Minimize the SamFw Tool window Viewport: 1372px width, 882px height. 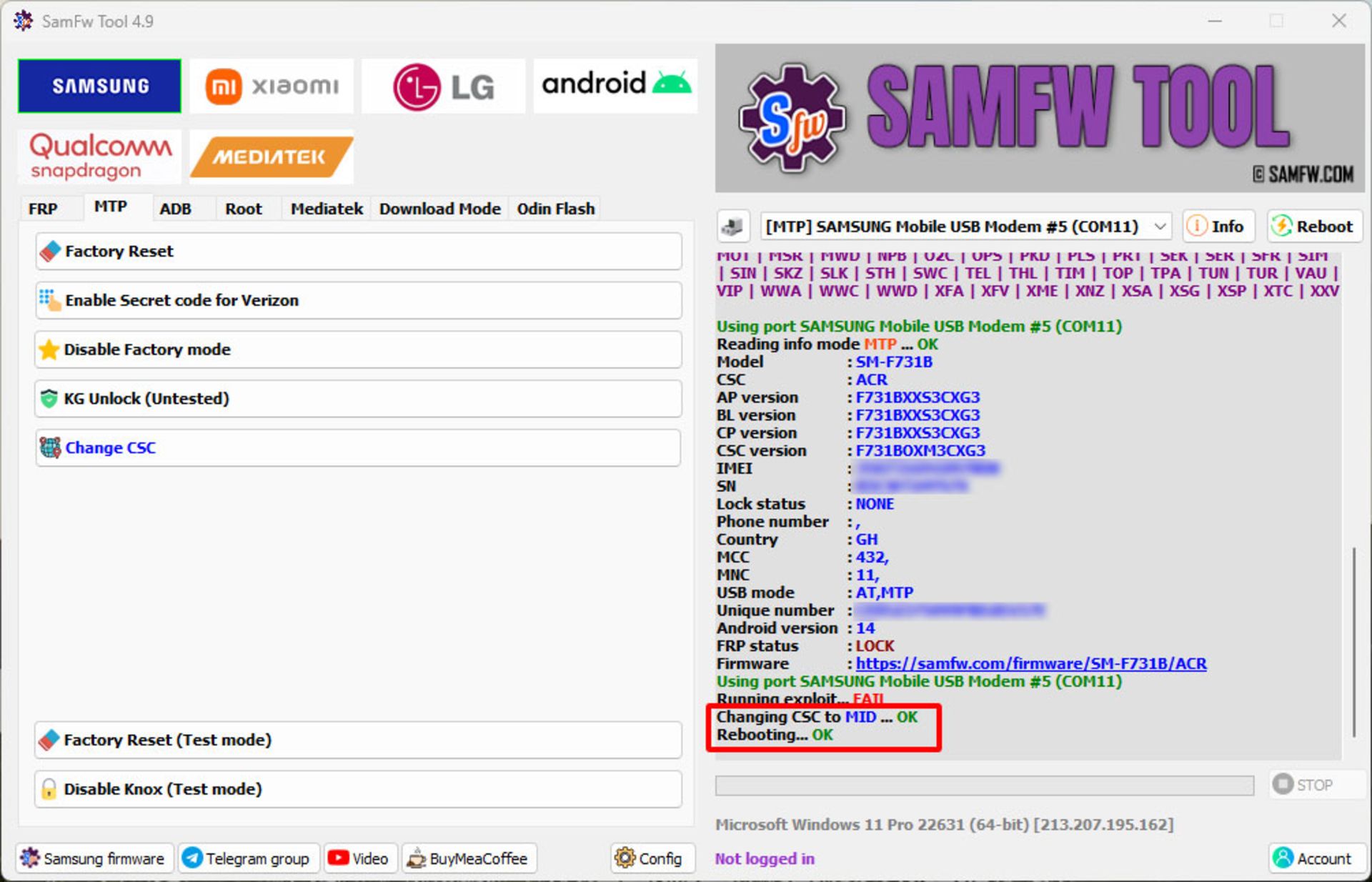(x=1215, y=21)
